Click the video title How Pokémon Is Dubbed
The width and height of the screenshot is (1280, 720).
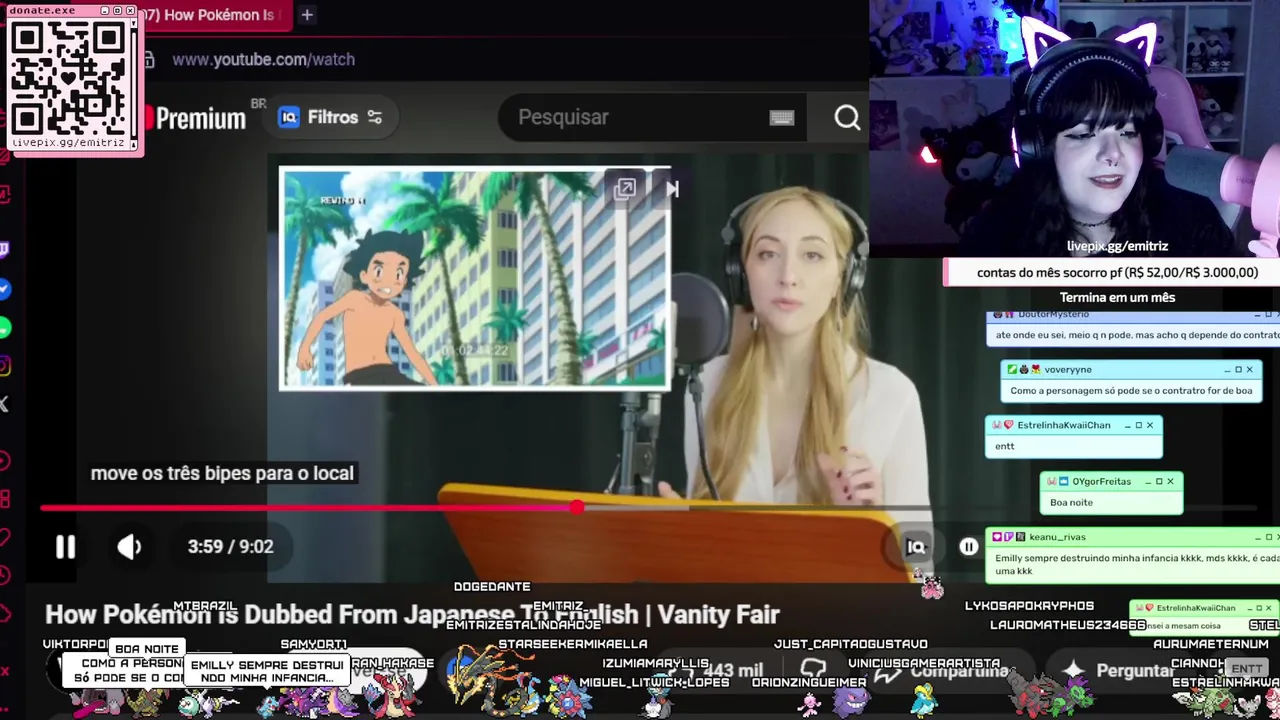click(x=412, y=615)
